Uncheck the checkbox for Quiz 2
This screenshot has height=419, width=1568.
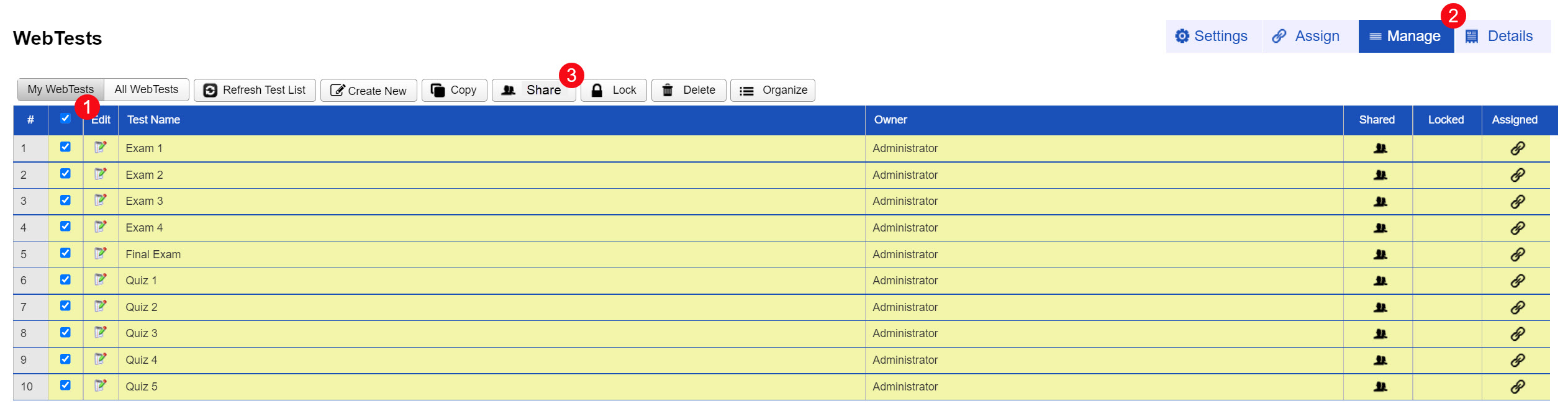65,305
